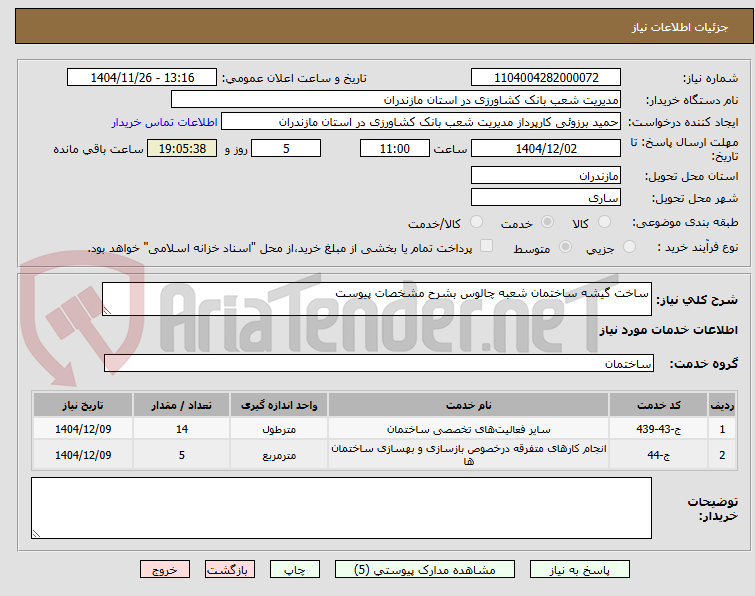Open مشاهده مدارک پیوستی (5) attachments

[x=425, y=570]
